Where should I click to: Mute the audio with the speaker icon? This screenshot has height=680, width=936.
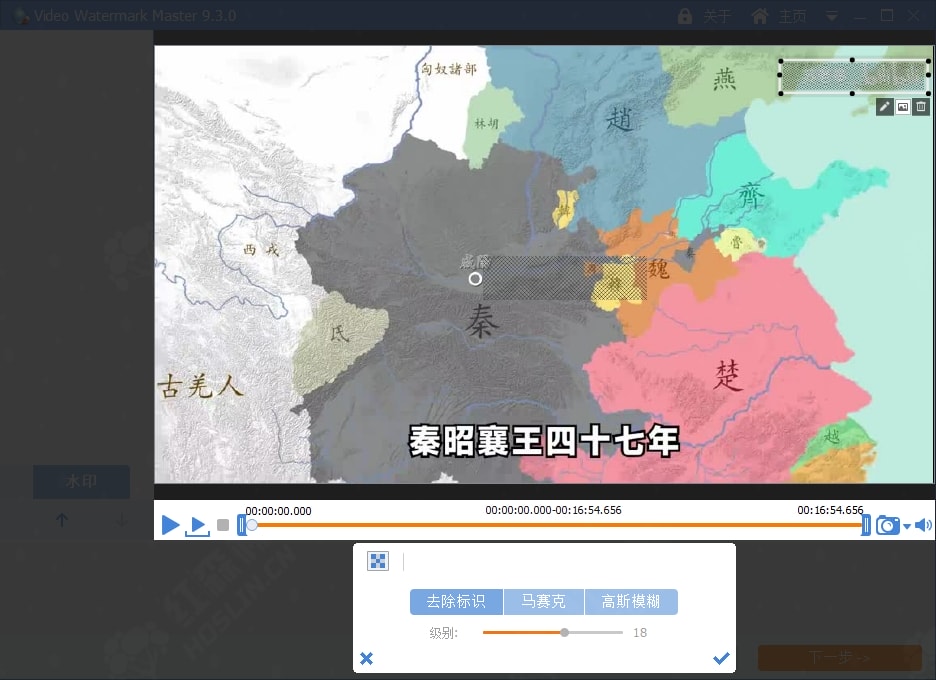coord(923,525)
